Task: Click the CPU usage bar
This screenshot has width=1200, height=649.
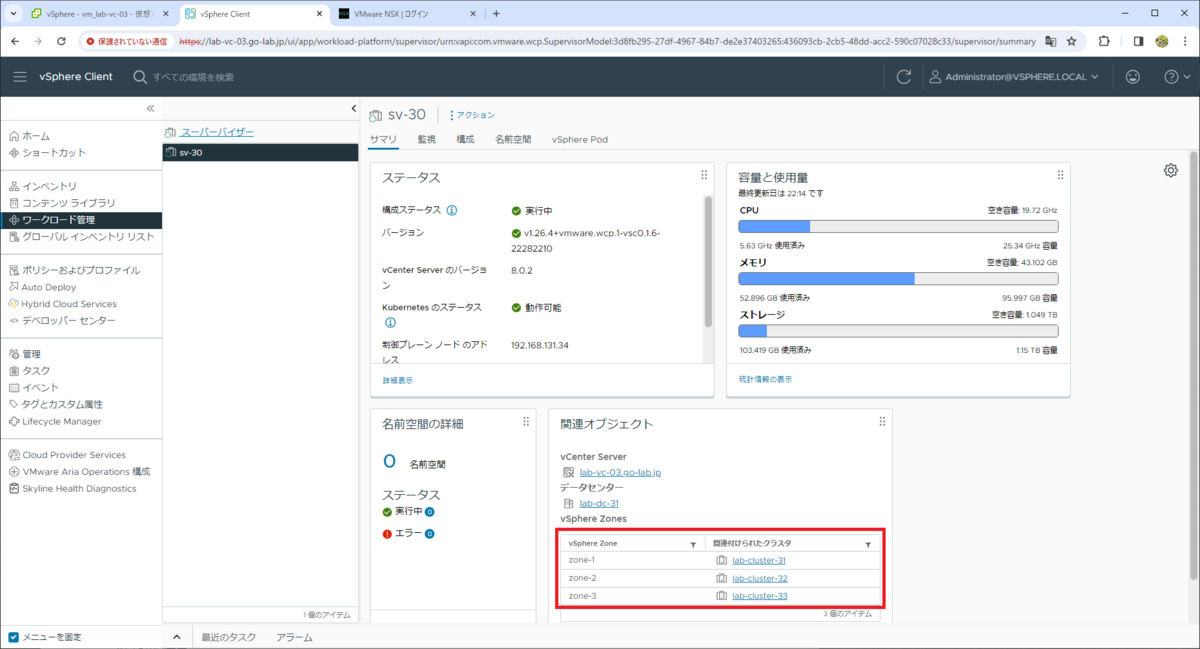Action: (x=898, y=227)
